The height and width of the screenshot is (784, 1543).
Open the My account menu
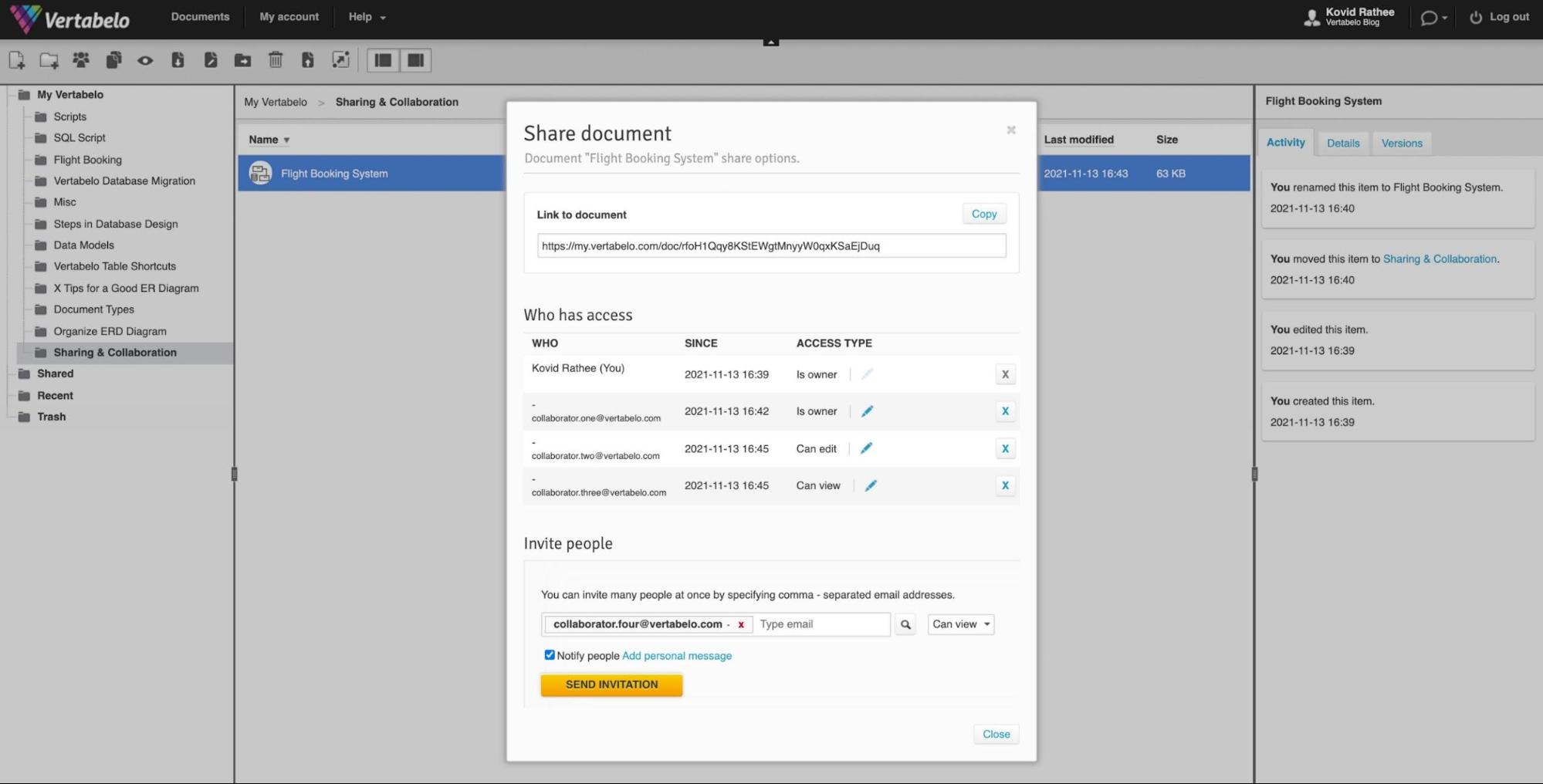[x=289, y=17]
